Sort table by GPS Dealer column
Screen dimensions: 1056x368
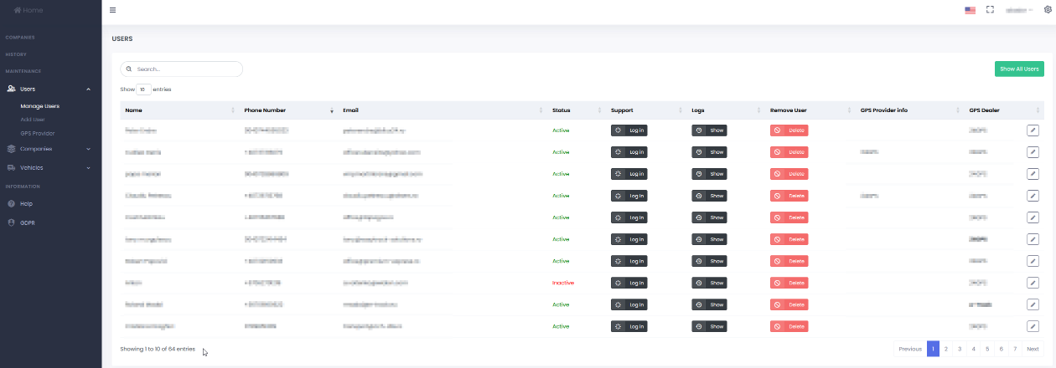click(x=1004, y=110)
